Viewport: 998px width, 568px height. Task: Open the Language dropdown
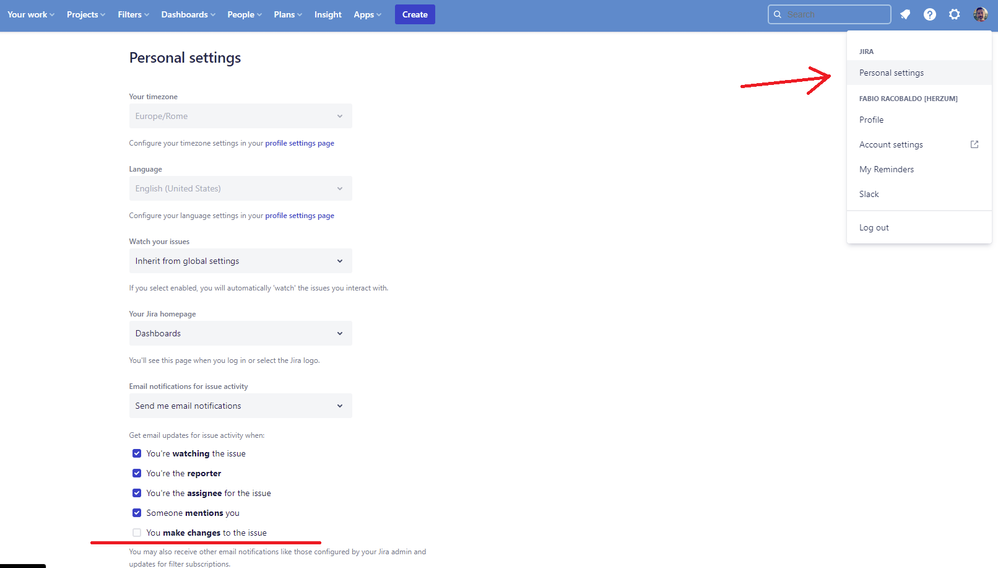point(240,188)
